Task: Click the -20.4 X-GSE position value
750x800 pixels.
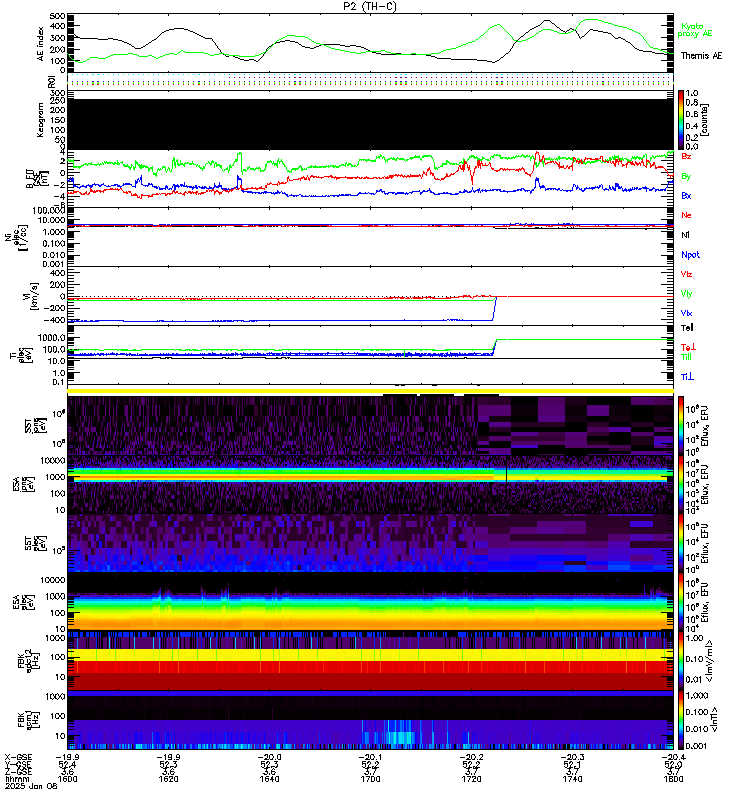Action: (x=673, y=757)
